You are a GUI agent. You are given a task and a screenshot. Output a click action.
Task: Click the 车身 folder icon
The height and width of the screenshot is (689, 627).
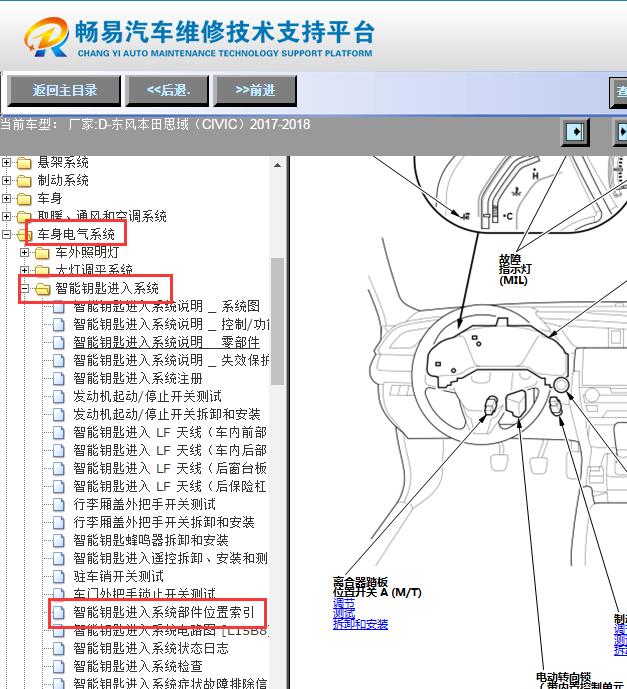pyautogui.click(x=24, y=199)
